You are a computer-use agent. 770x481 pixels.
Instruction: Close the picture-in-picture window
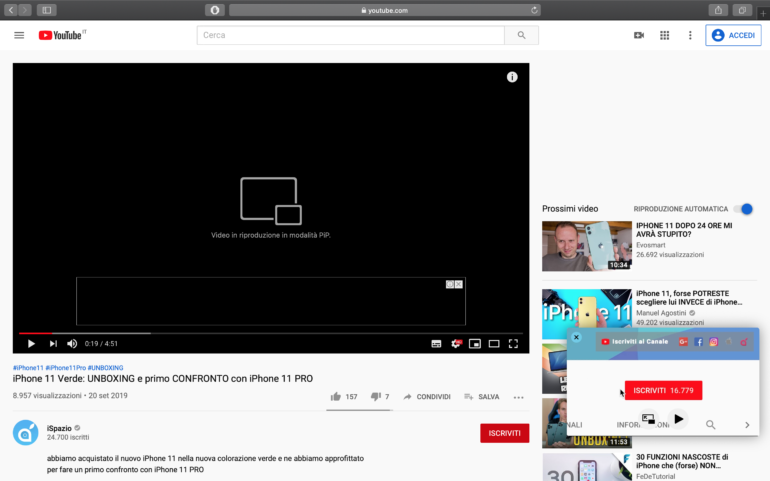(x=577, y=338)
